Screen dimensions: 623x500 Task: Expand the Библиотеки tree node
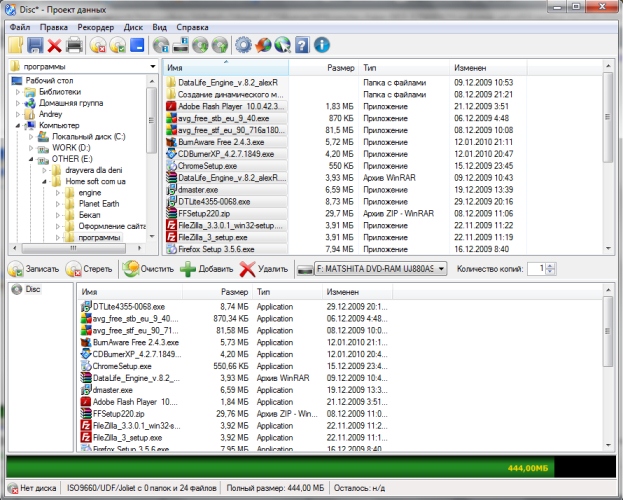tap(17, 92)
